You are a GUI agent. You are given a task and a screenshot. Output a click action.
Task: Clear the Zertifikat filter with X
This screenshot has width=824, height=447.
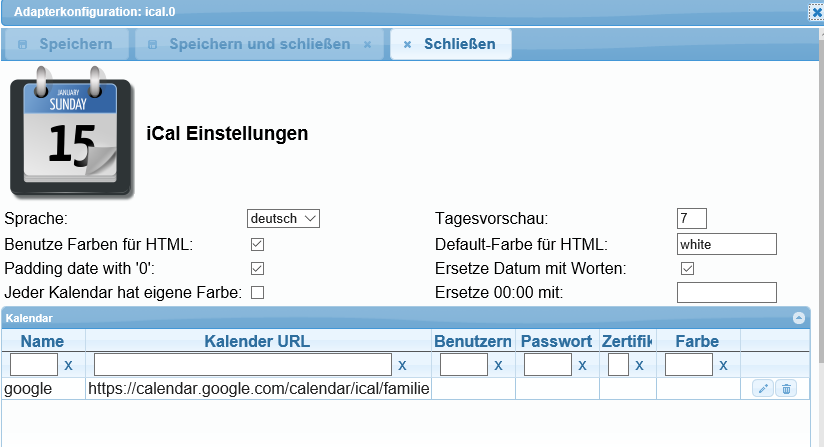638,366
